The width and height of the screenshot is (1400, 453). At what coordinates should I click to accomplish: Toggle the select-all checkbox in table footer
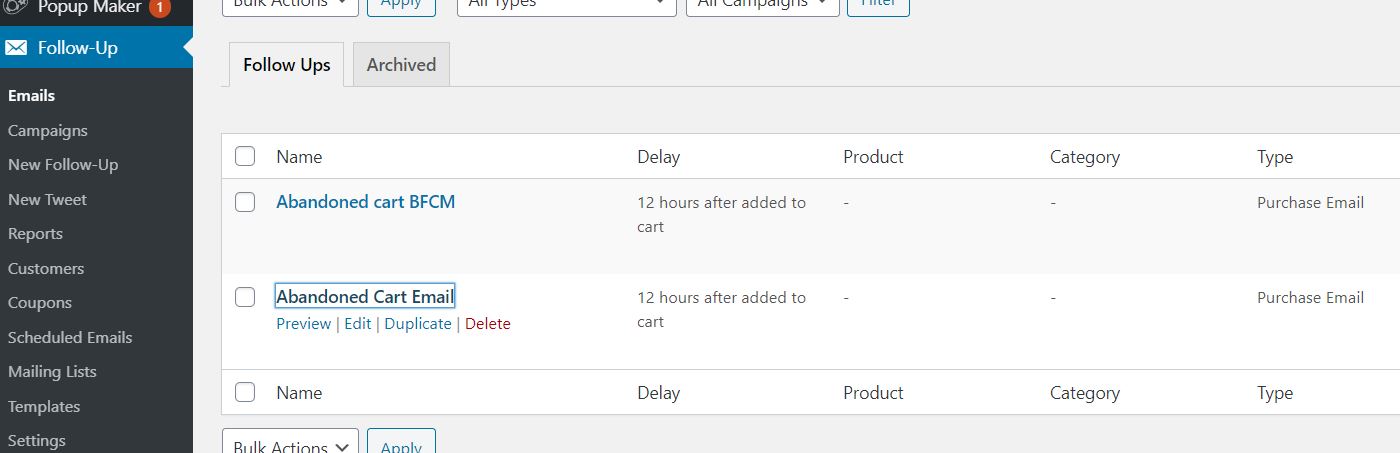tap(245, 393)
